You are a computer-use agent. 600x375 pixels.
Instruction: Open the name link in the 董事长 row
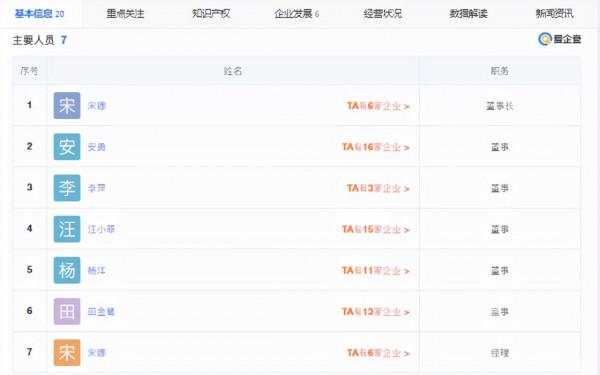96,106
